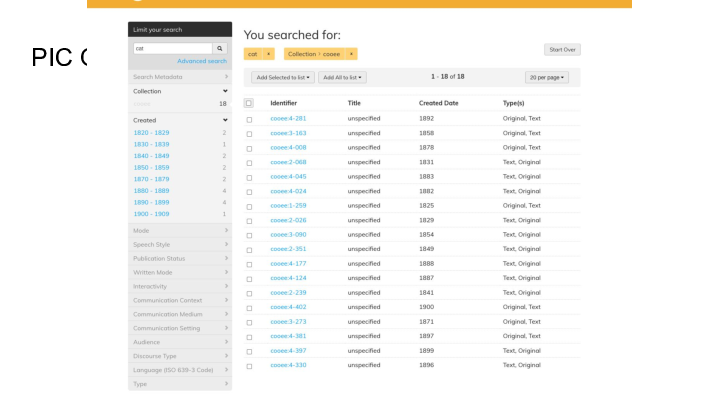Expand the Speech Style facet arrow
The height and width of the screenshot is (405, 720).
click(226, 245)
